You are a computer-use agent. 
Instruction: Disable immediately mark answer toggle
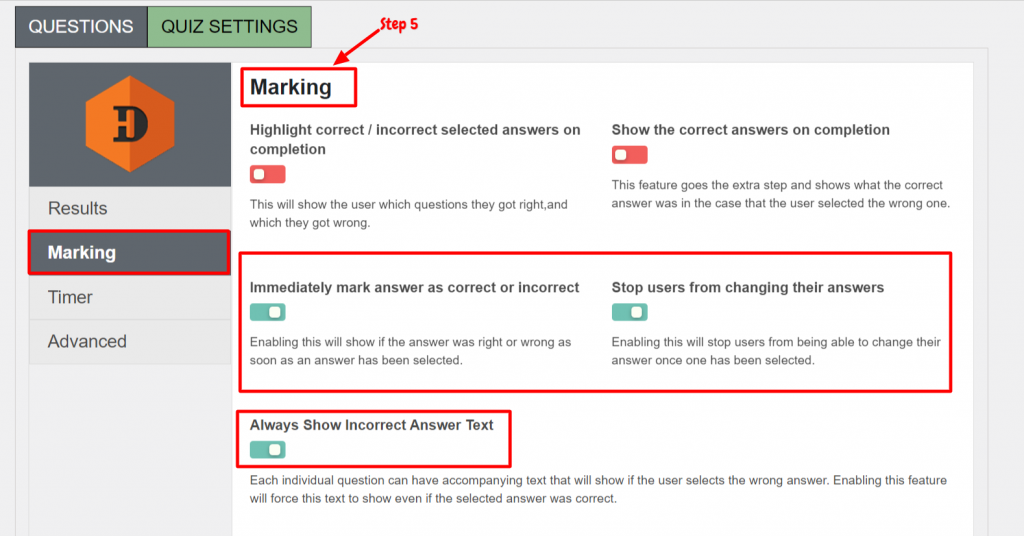[267, 312]
